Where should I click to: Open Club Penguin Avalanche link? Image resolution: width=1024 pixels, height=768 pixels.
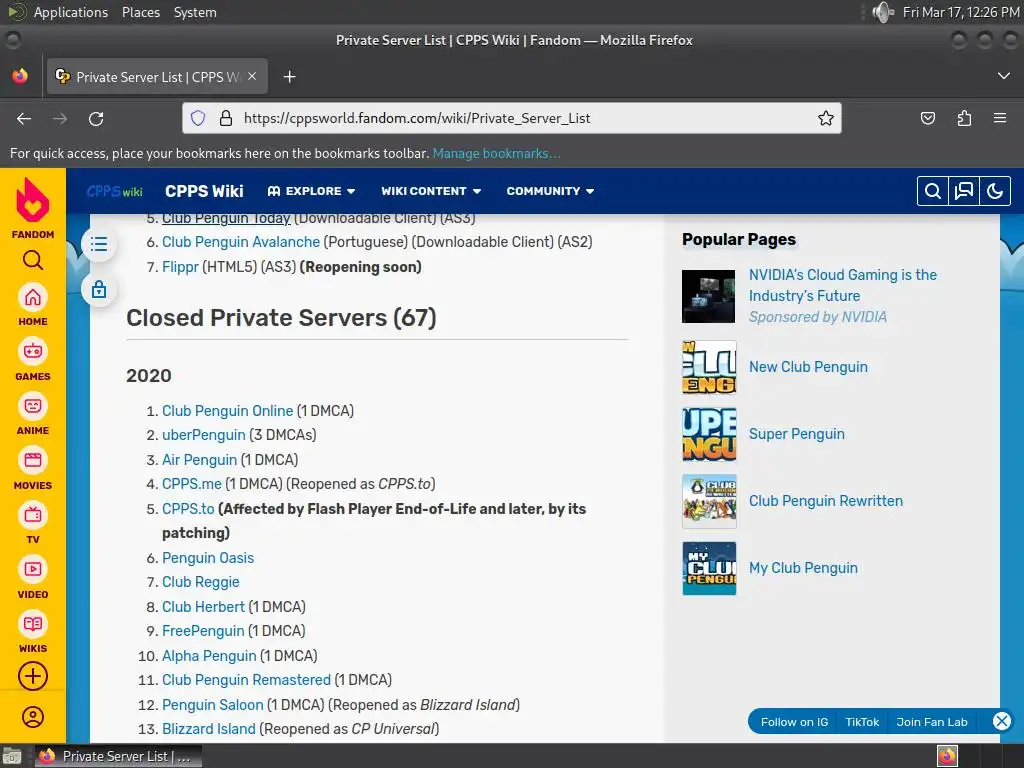[241, 242]
